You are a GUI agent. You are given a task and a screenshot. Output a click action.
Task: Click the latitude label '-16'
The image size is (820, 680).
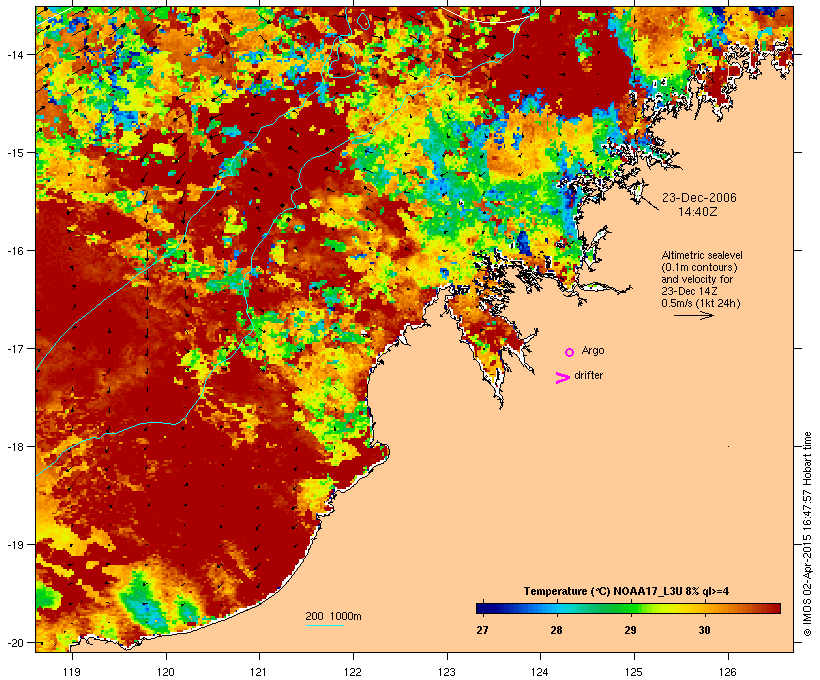pos(14,251)
